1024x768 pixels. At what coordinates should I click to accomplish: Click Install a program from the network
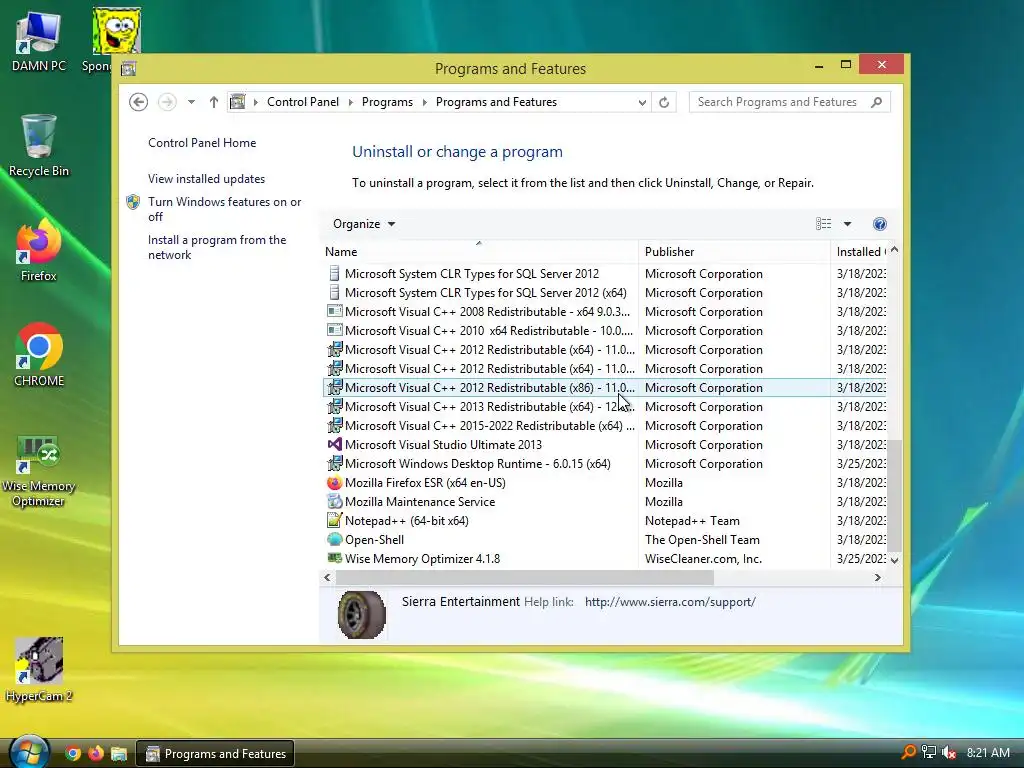click(217, 248)
